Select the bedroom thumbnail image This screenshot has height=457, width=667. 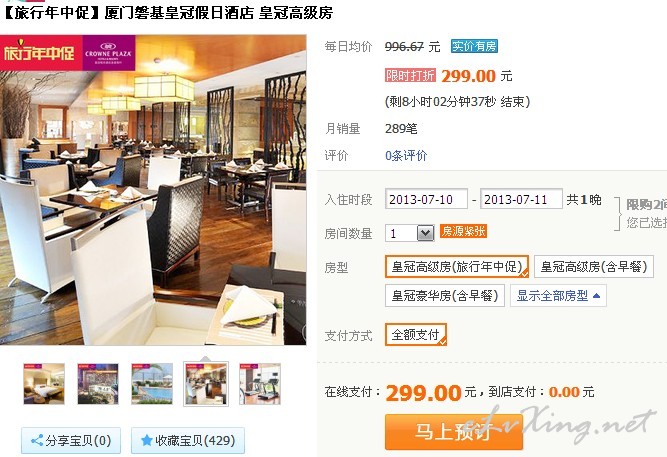coord(44,383)
